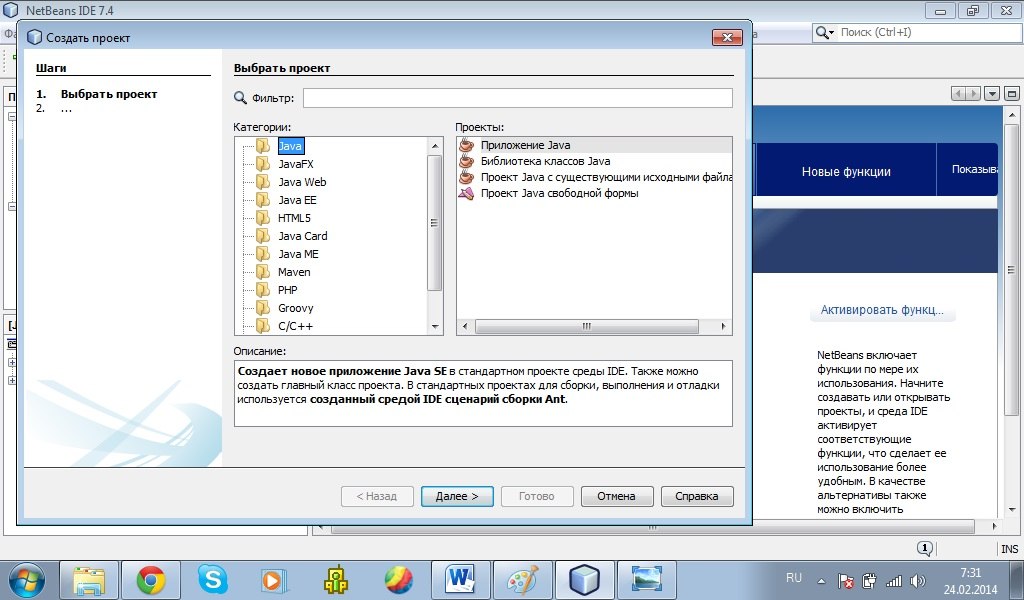The image size is (1024, 600).
Task: Open Paint from the taskbar
Action: tap(522, 580)
